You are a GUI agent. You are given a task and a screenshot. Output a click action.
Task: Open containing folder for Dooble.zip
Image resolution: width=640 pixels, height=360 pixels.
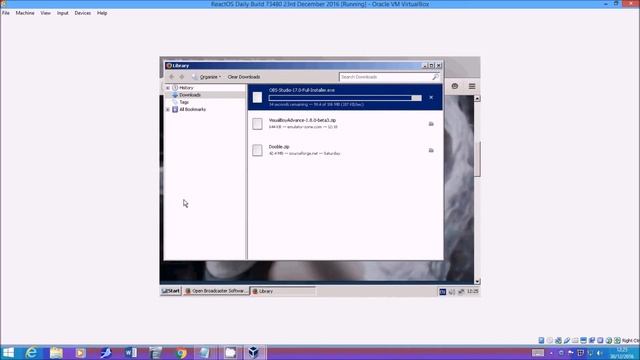pyautogui.click(x=431, y=150)
